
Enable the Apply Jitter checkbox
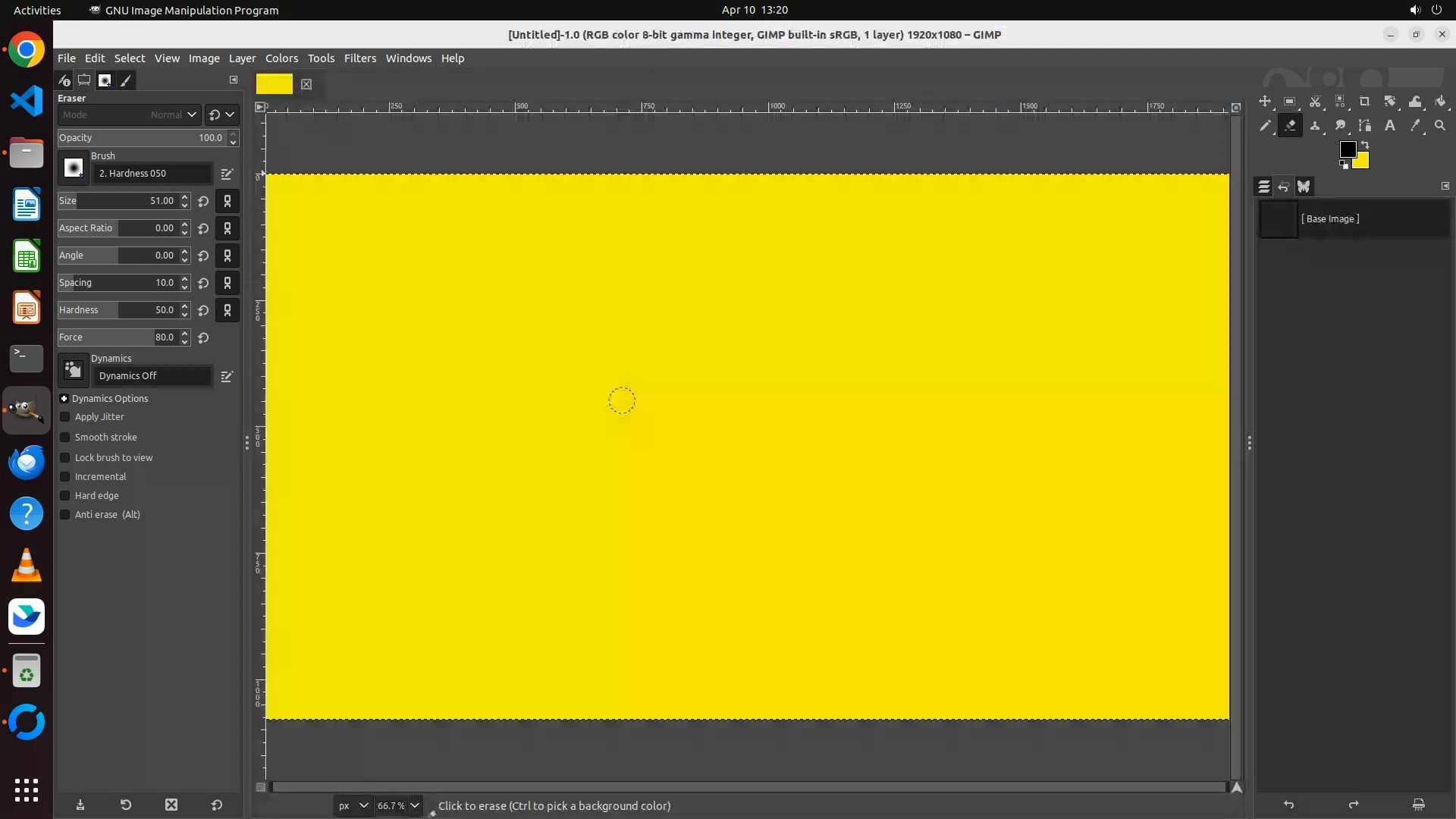65,417
